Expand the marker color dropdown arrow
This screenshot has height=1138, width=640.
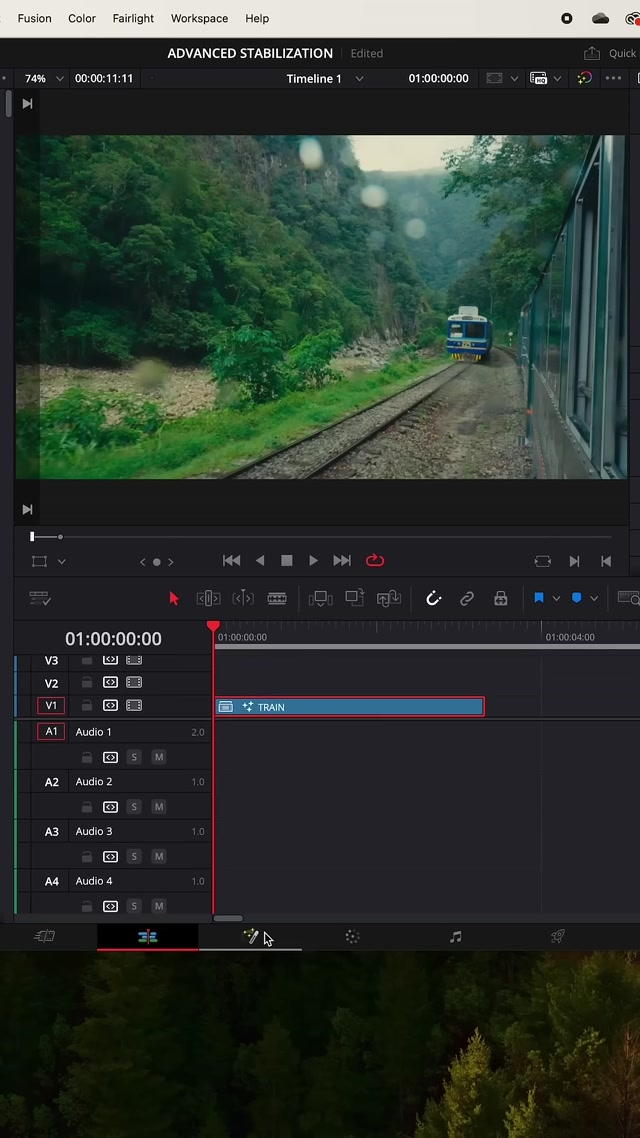(x=594, y=598)
